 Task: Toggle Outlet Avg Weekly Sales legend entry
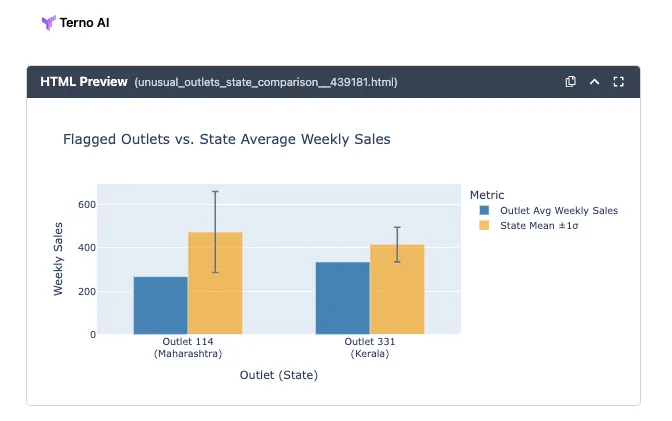pos(558,211)
